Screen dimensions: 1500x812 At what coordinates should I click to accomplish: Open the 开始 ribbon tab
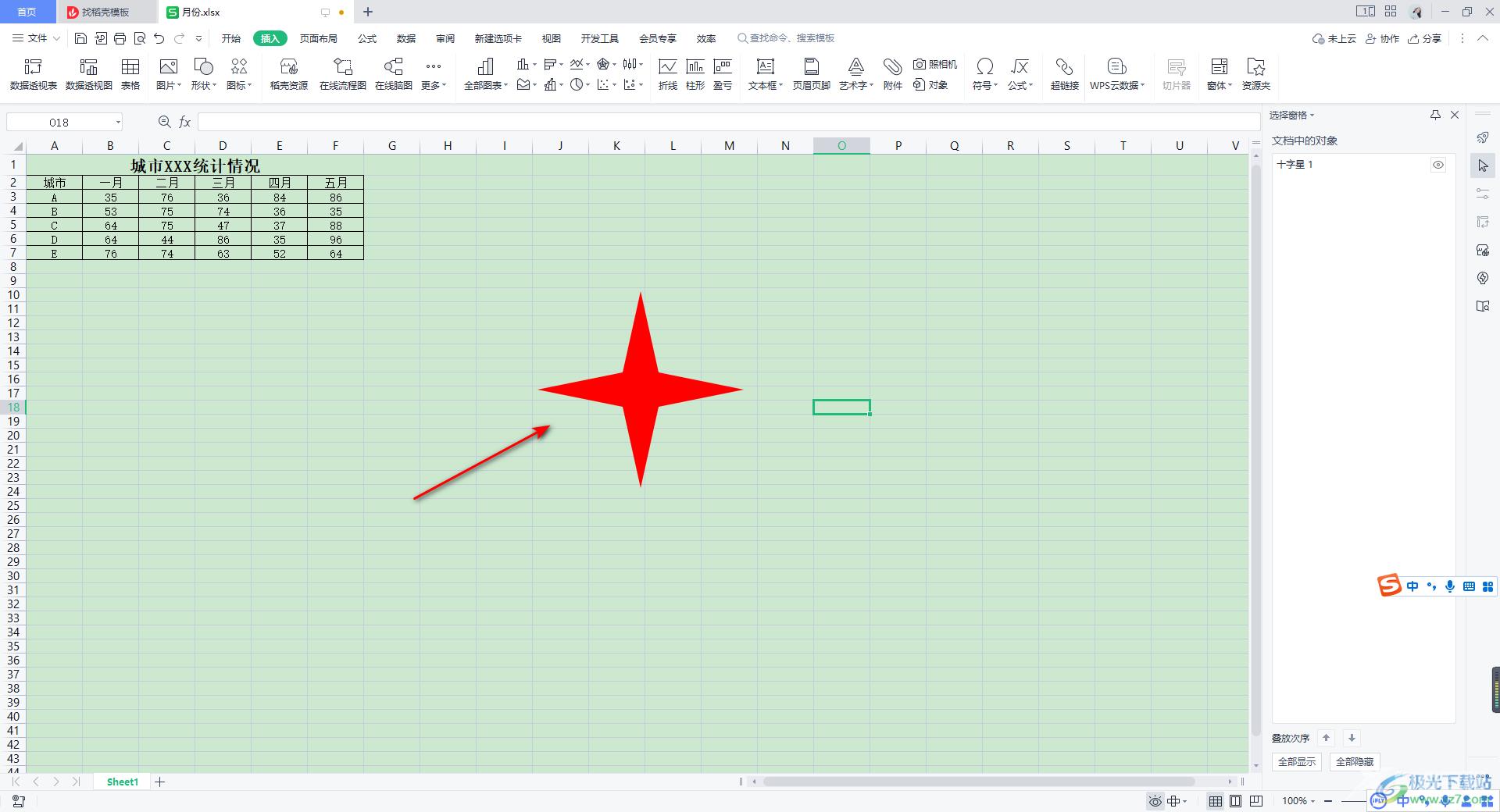coord(231,38)
